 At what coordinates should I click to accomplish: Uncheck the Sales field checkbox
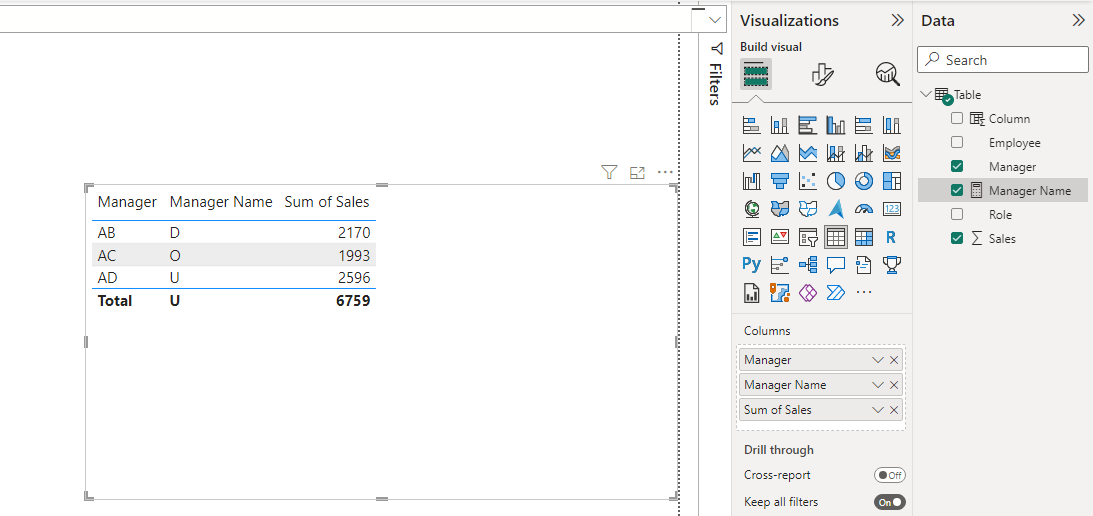pyautogui.click(x=957, y=238)
